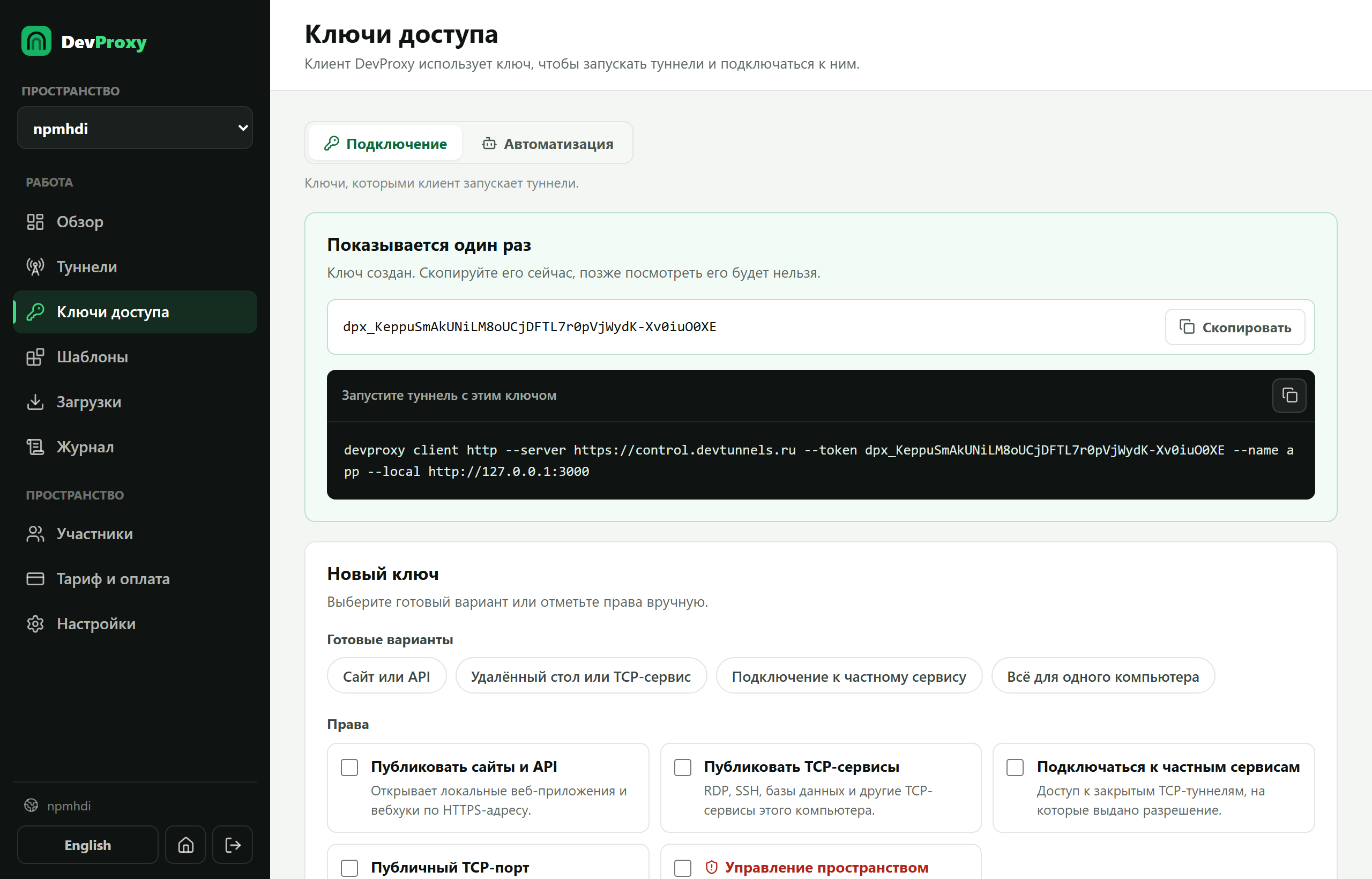Viewport: 1372px width, 879px height.
Task: Click the red shield icon next to Управление пространством
Action: click(x=712, y=868)
